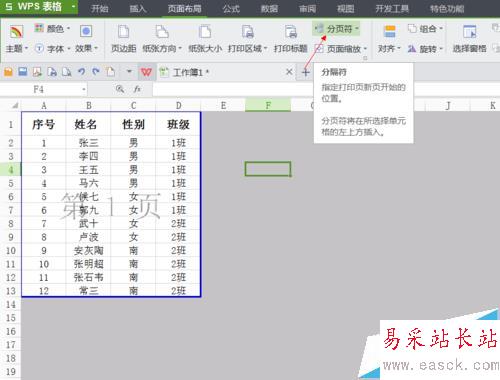Click the undo arrow icon
The height and width of the screenshot is (380, 500).
[x=81, y=72]
